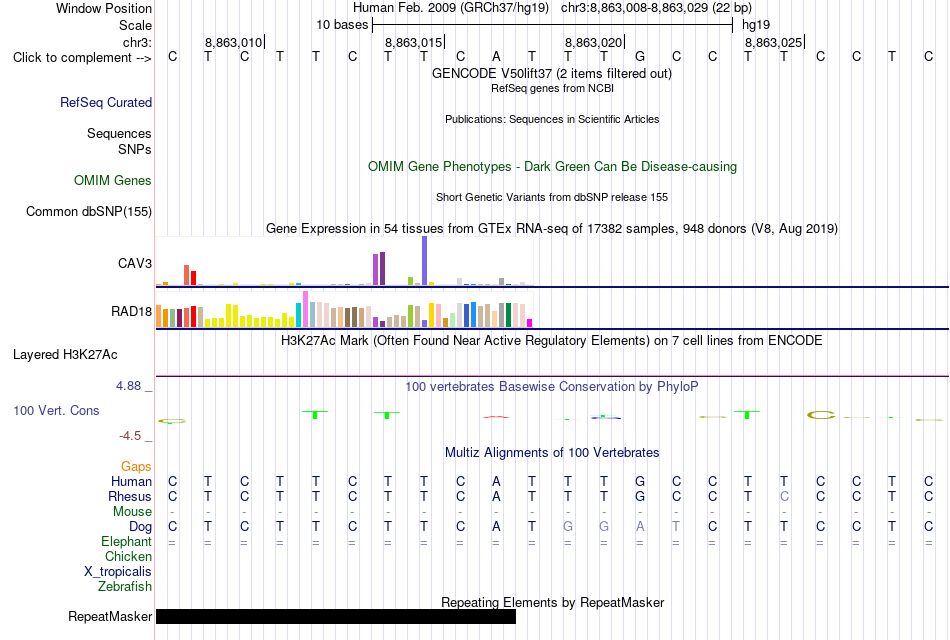Click the red bars in CAV3 expression
The image size is (950, 640).
[190, 275]
